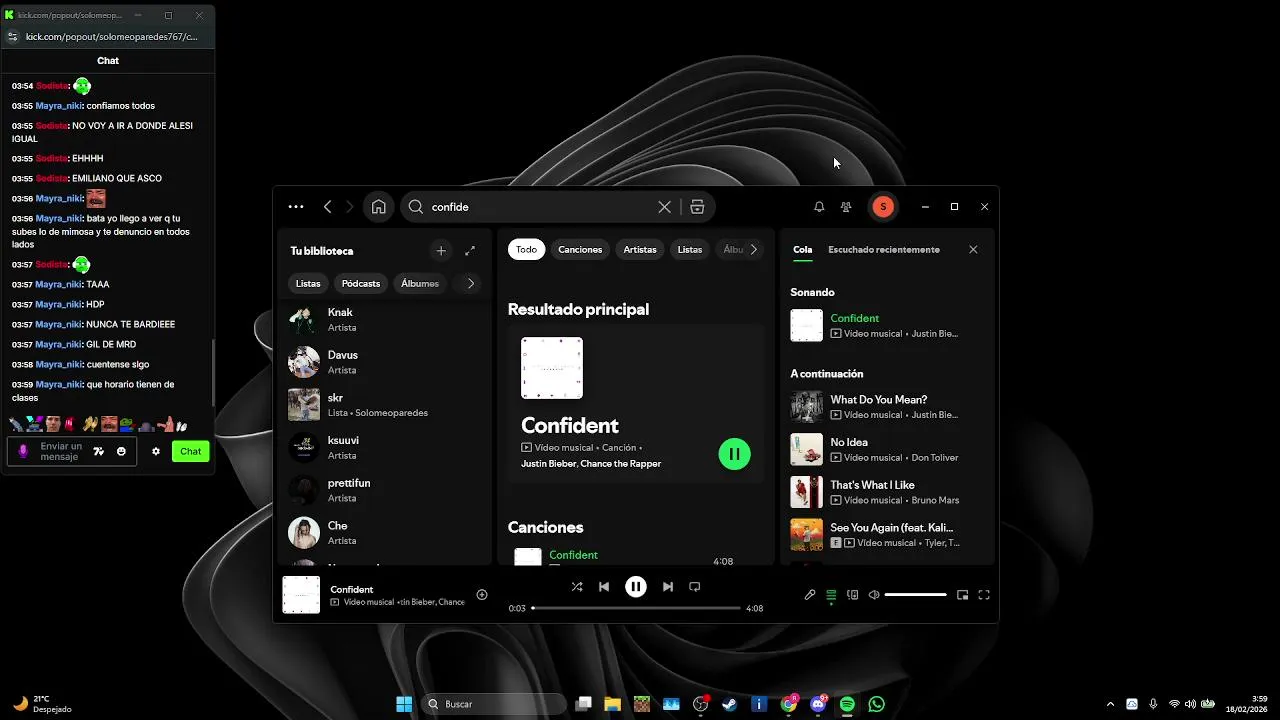Image resolution: width=1280 pixels, height=720 pixels.
Task: Open the user profile avatar S
Action: point(882,207)
